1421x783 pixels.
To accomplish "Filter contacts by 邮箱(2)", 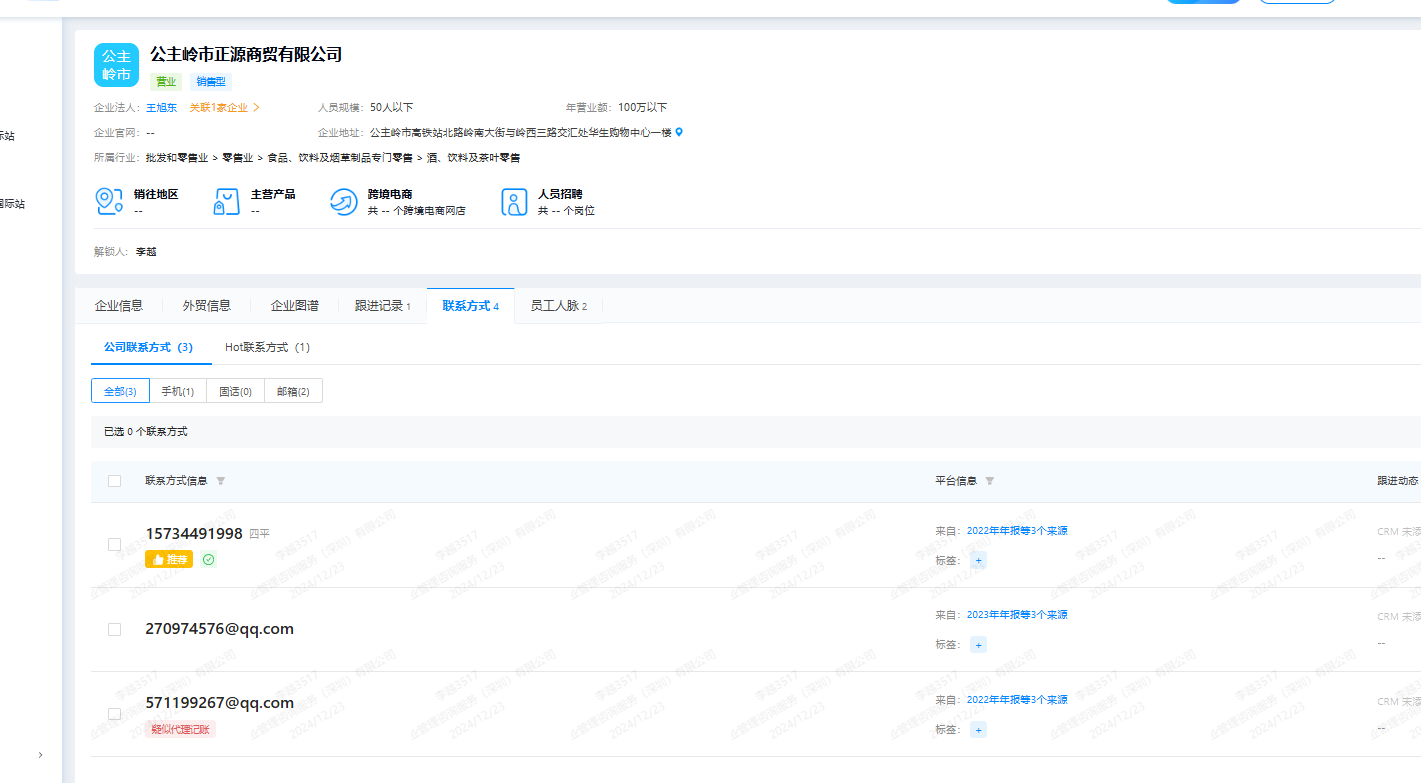I will tap(293, 391).
